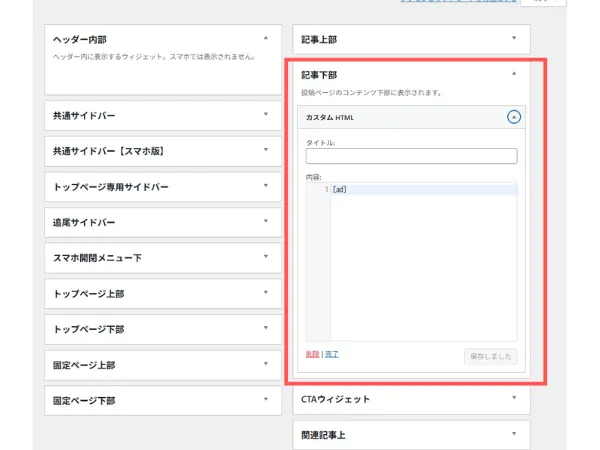The image size is (600, 450).
Task: Collapse the カスタム HTML widget with circled arrow
Action: pos(514,117)
